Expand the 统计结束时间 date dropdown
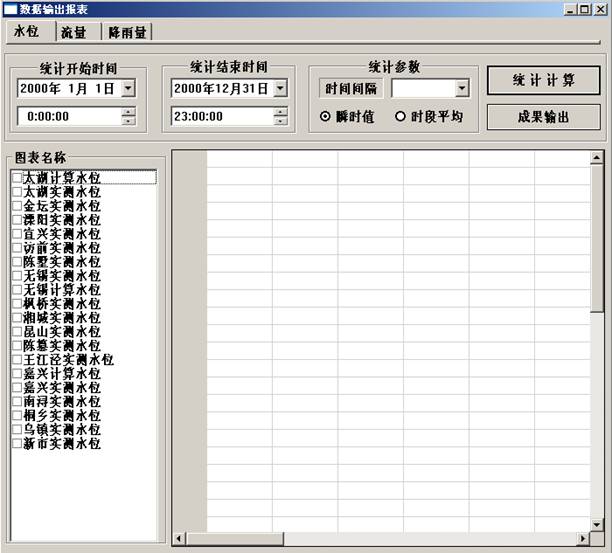The height and width of the screenshot is (553, 612). coord(280,88)
